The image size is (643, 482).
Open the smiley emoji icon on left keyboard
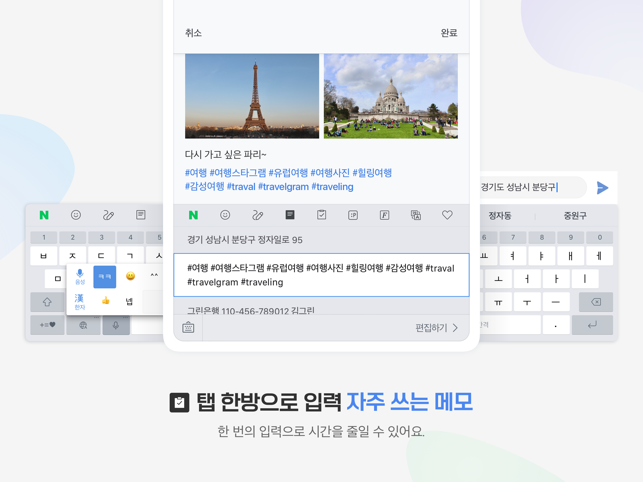point(76,215)
